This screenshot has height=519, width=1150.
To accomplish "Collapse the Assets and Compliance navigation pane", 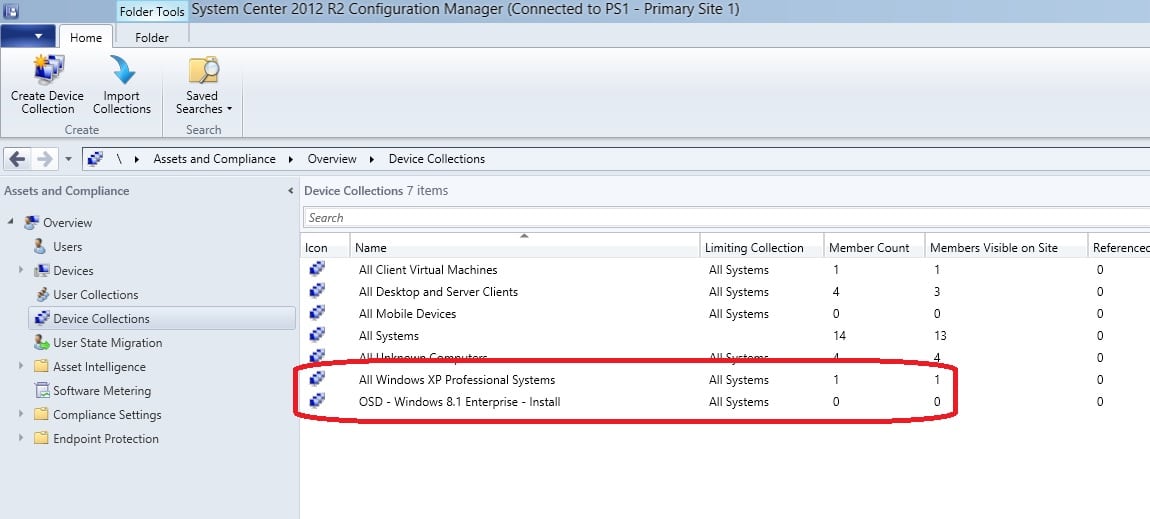I will tap(290, 191).
